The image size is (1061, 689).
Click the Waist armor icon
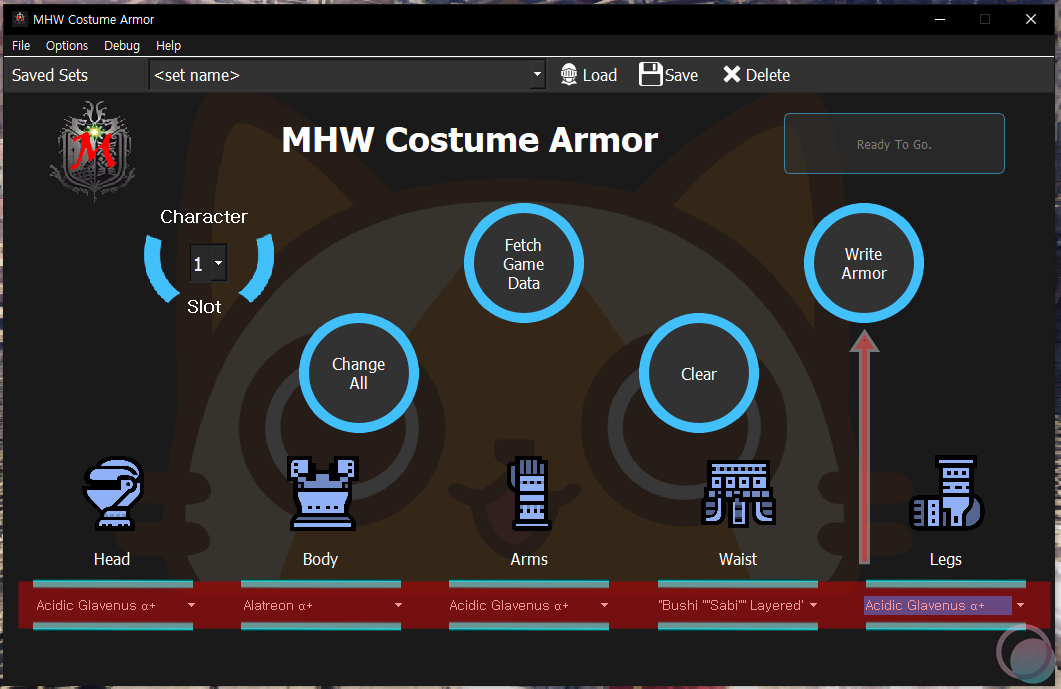point(738,493)
